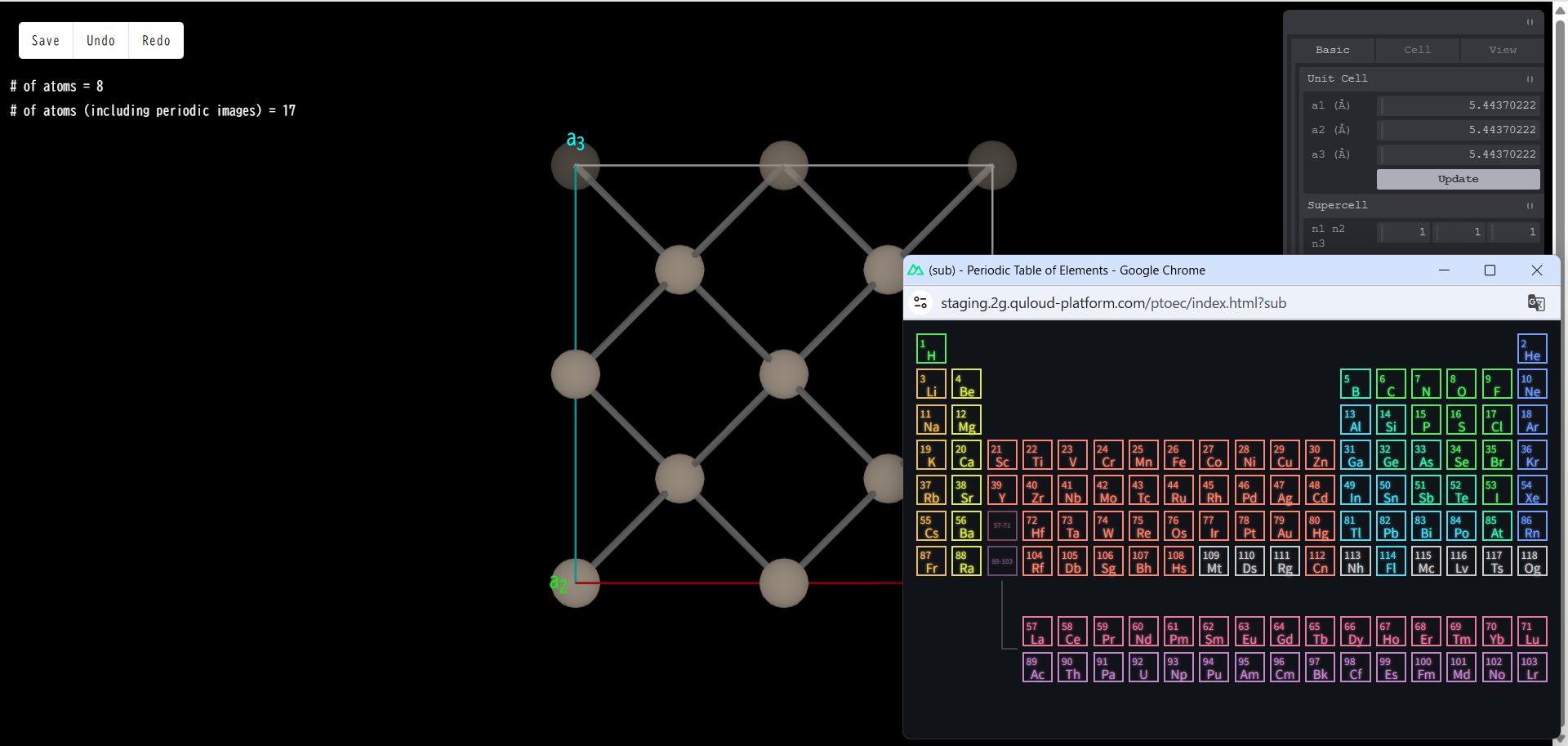Click the Save button
1568x746 pixels.
click(x=45, y=40)
